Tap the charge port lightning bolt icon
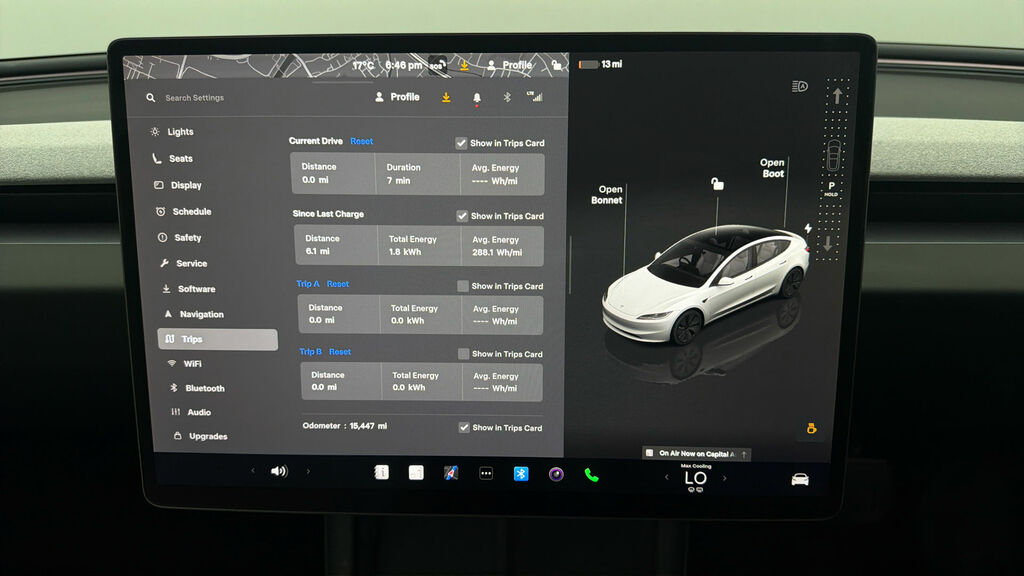Image resolution: width=1024 pixels, height=576 pixels. click(808, 229)
